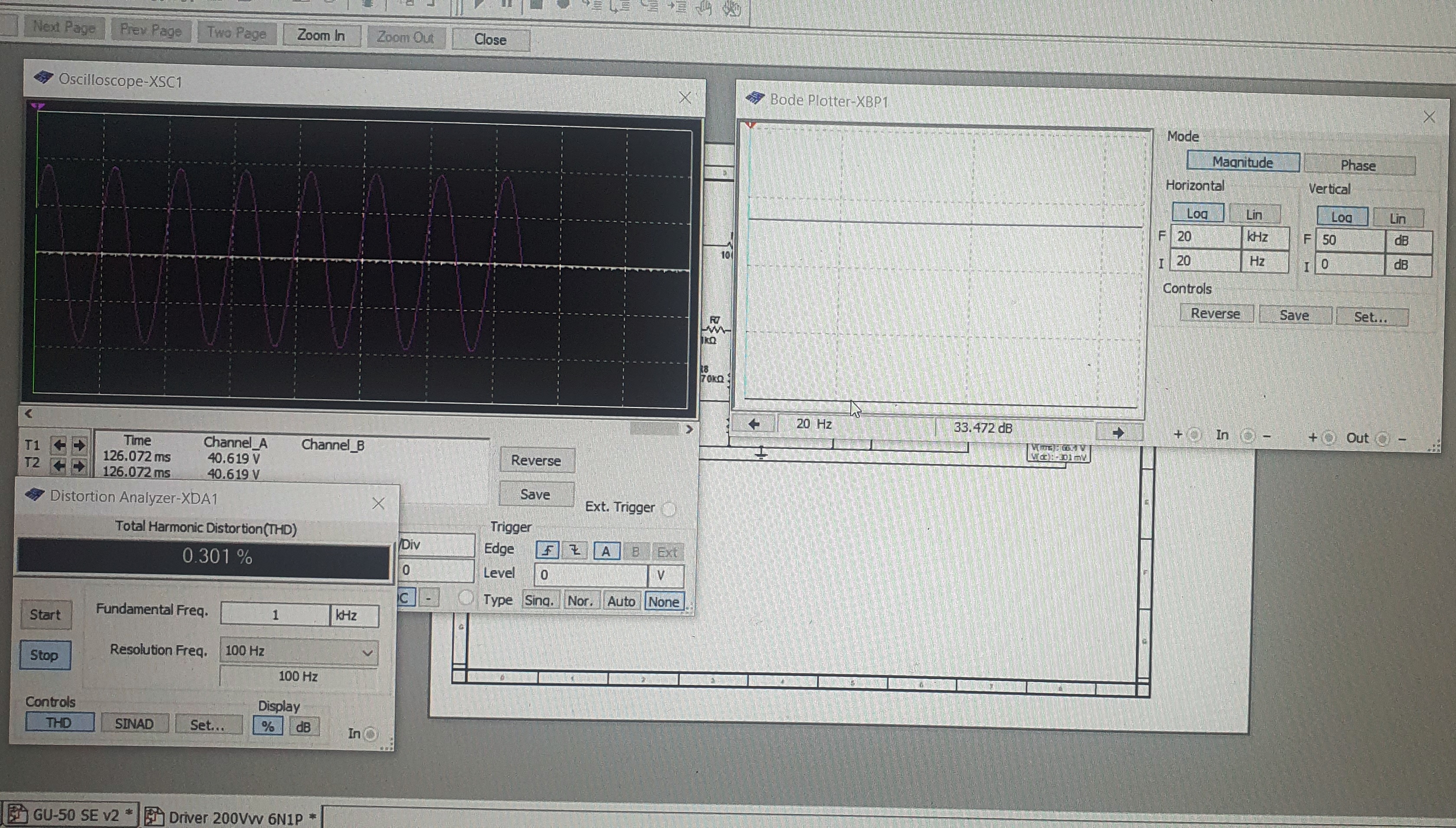This screenshot has width=1456, height=828.
Task: Select falling edge trigger icon
Action: pyautogui.click(x=575, y=551)
